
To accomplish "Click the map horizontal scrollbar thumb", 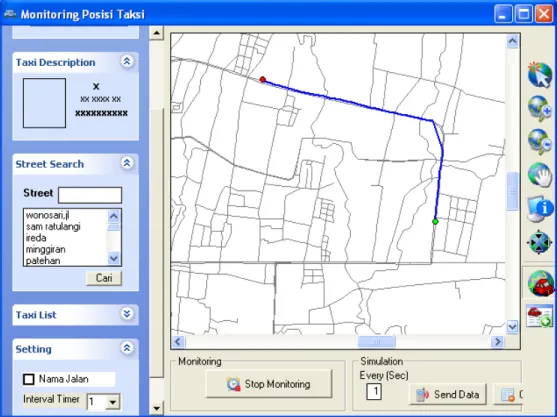I will (x=376, y=342).
